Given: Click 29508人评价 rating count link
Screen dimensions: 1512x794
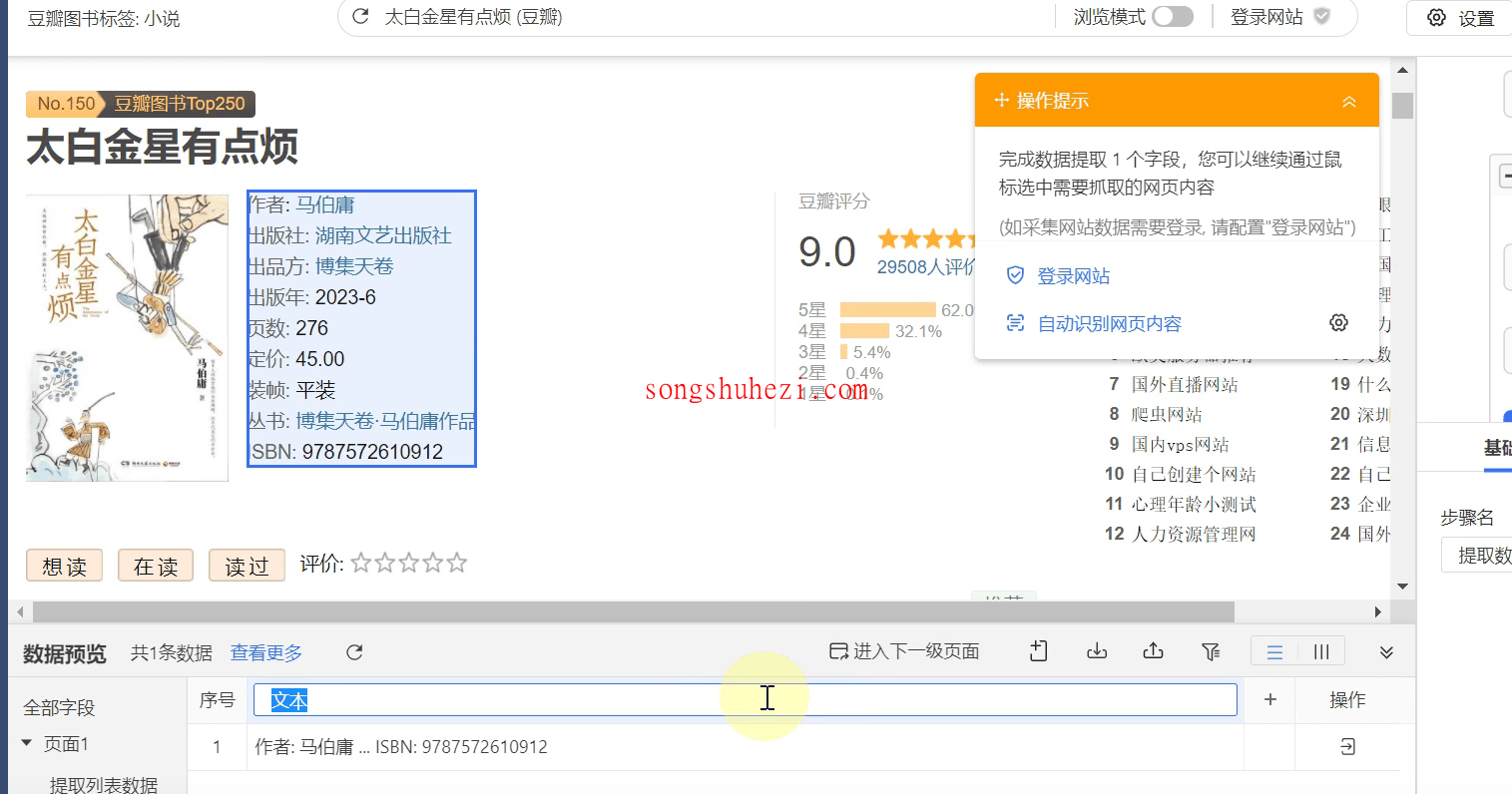Looking at the screenshot, I should pyautogui.click(x=926, y=267).
